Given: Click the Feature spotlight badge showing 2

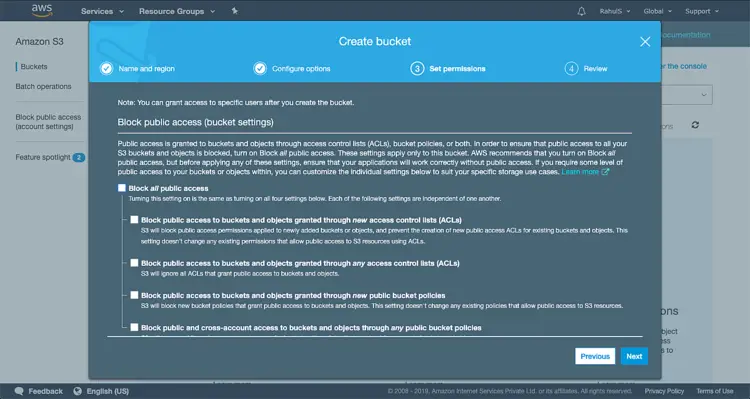Looking at the screenshot, I should pos(79,157).
